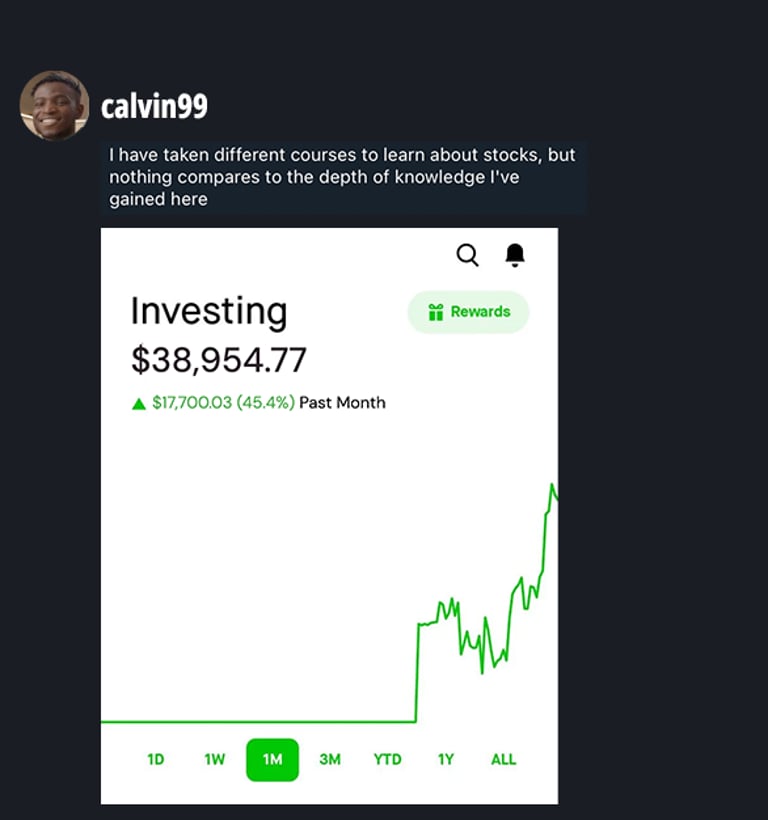Click the Past Month label
Image resolution: width=768 pixels, height=820 pixels.
342,403
